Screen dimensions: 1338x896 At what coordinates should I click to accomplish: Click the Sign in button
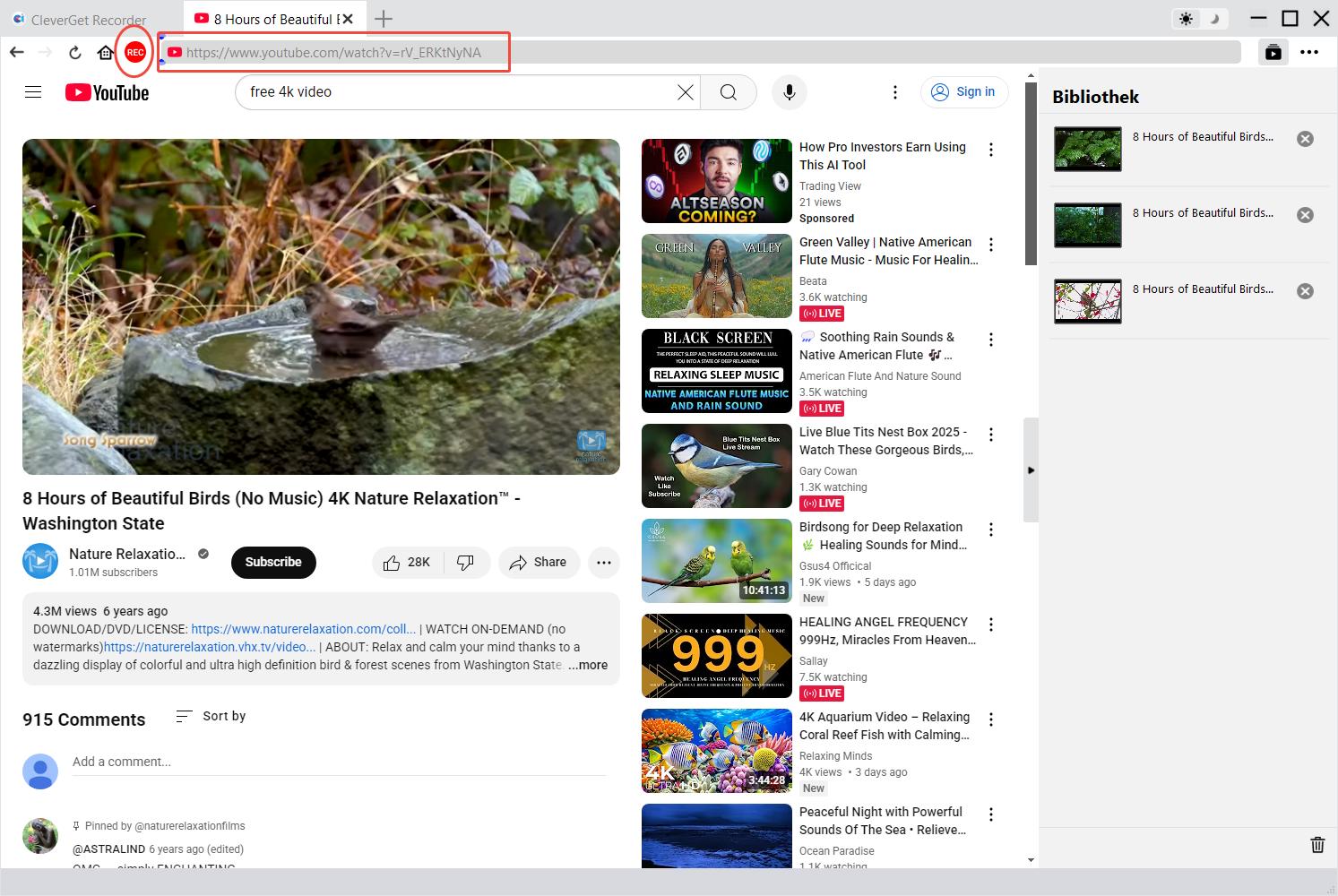[964, 91]
